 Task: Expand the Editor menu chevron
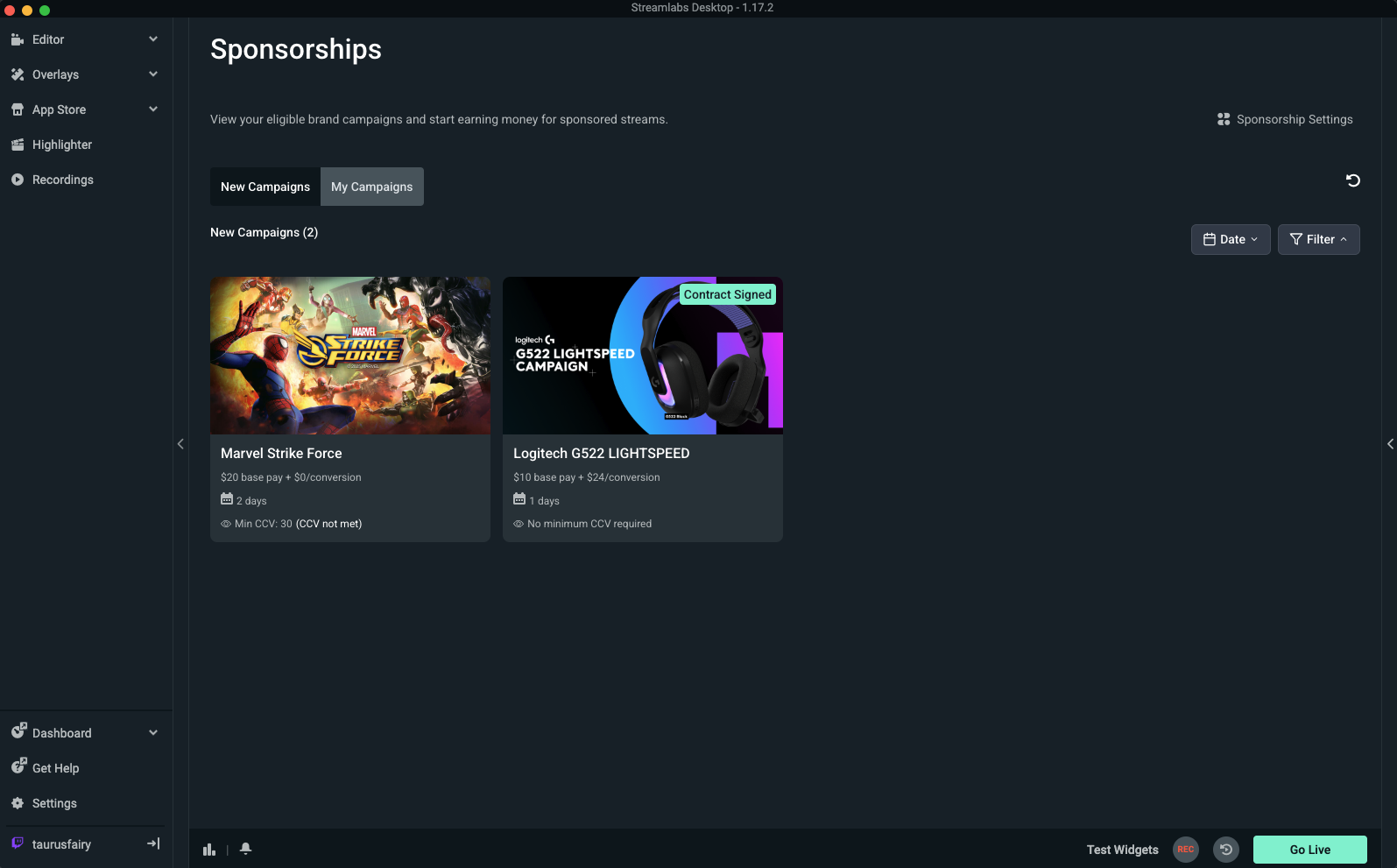point(153,39)
